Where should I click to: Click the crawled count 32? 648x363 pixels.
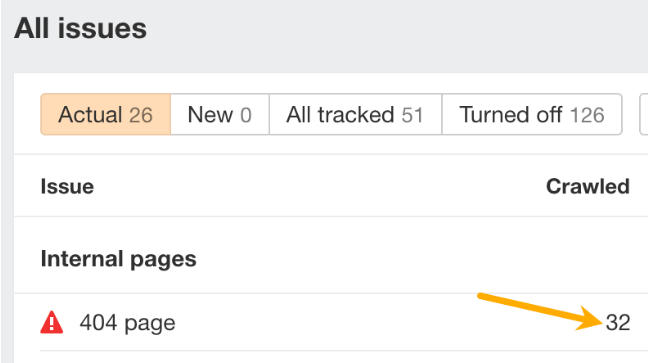[618, 322]
